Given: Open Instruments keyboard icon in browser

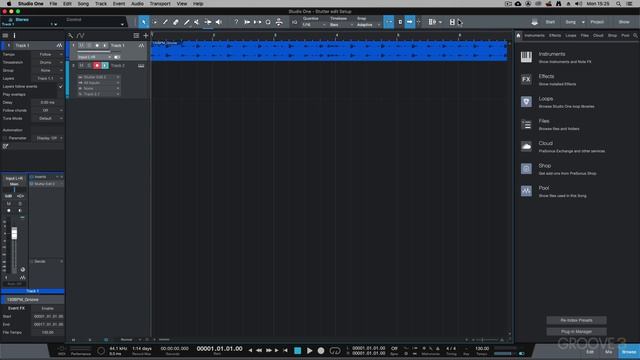Looking at the screenshot, I should [526, 57].
